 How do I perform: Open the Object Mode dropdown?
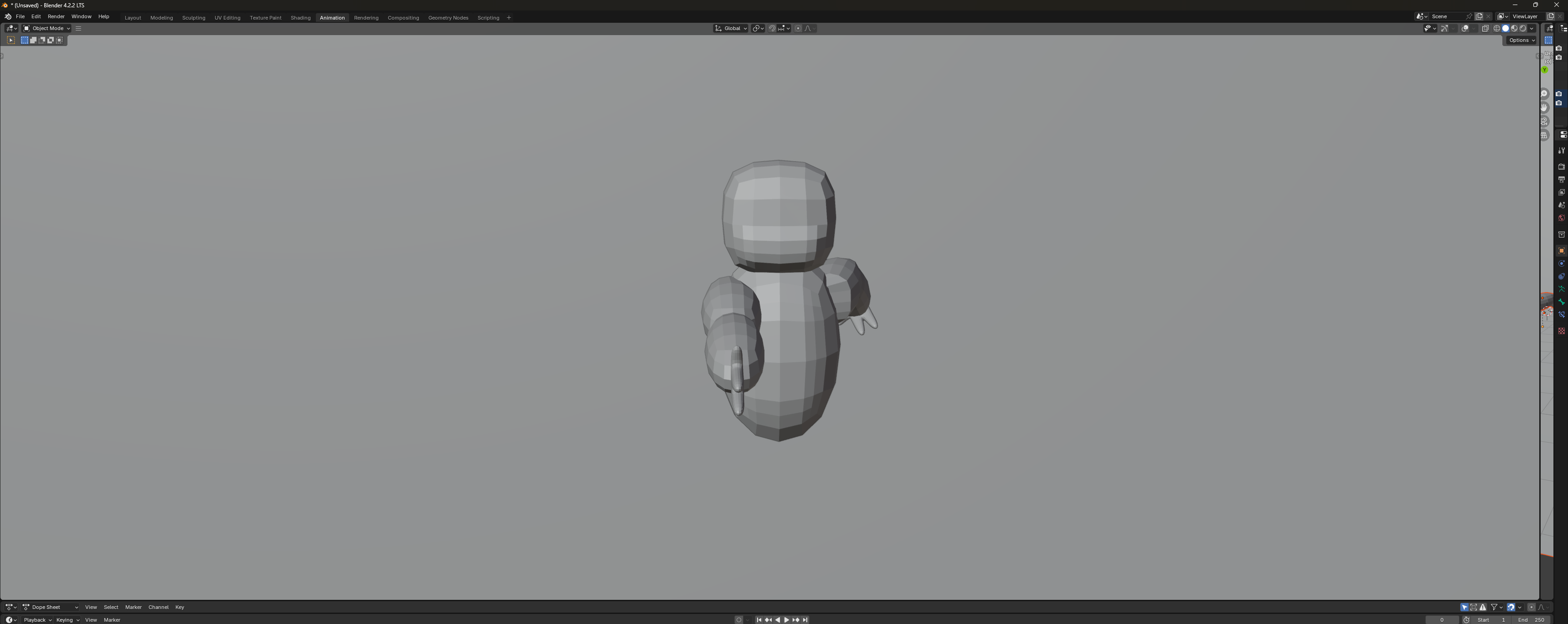point(47,29)
